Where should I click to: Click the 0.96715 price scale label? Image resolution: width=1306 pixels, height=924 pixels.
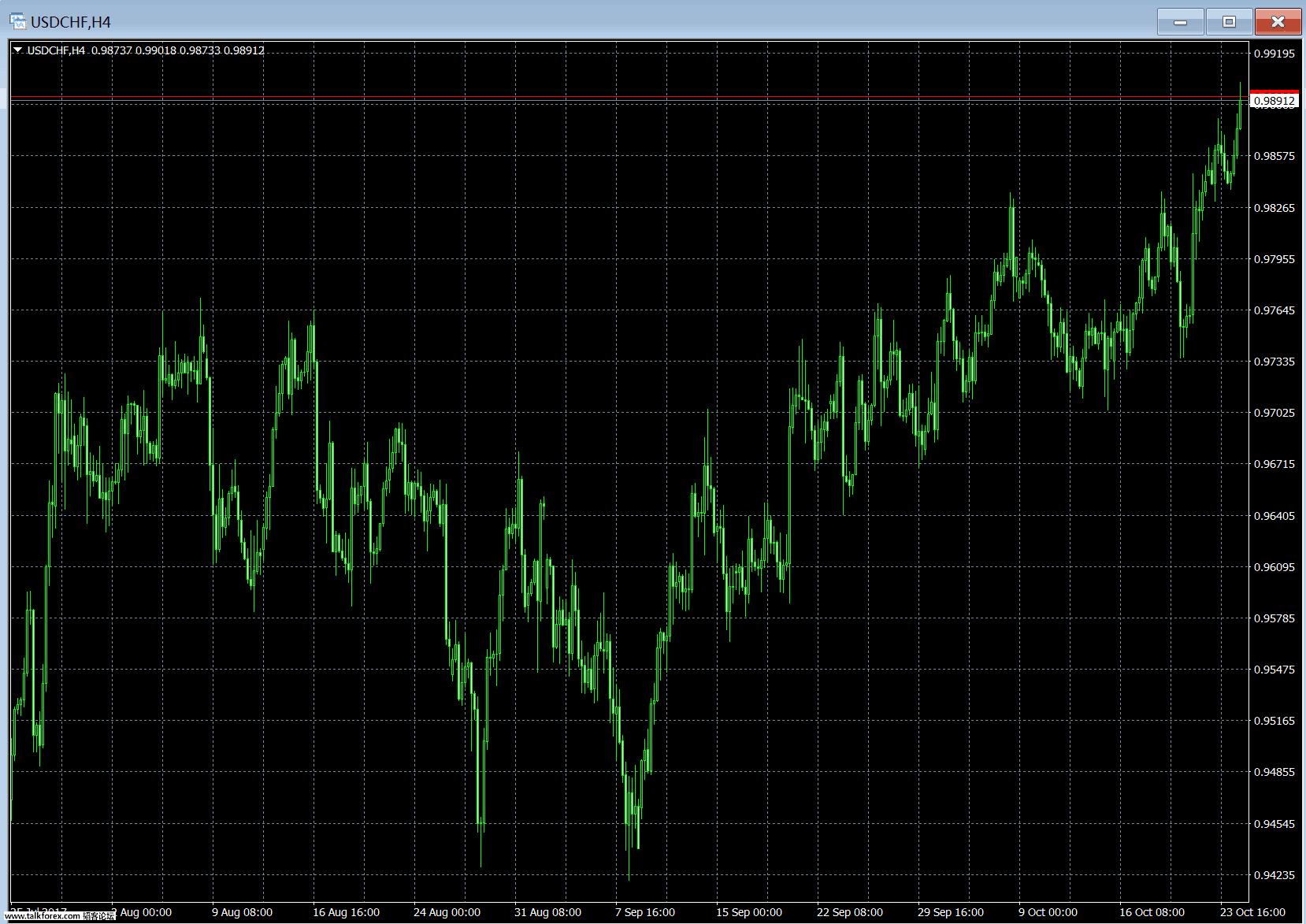point(1274,464)
